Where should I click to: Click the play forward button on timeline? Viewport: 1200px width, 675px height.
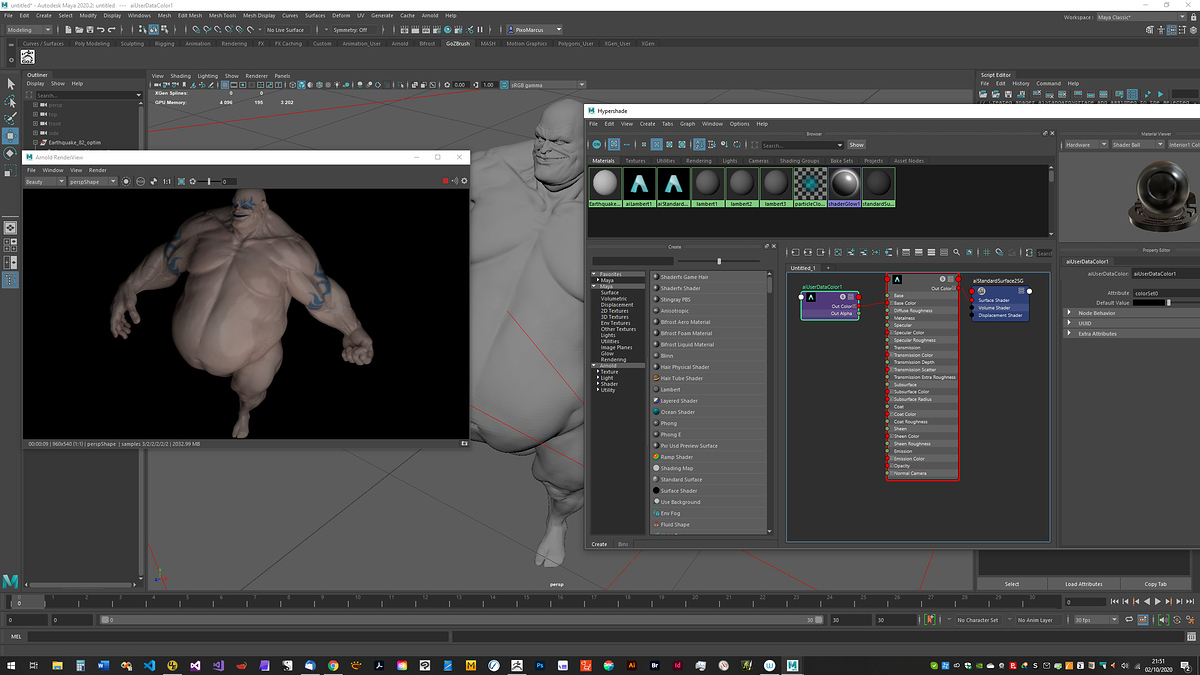(1157, 602)
